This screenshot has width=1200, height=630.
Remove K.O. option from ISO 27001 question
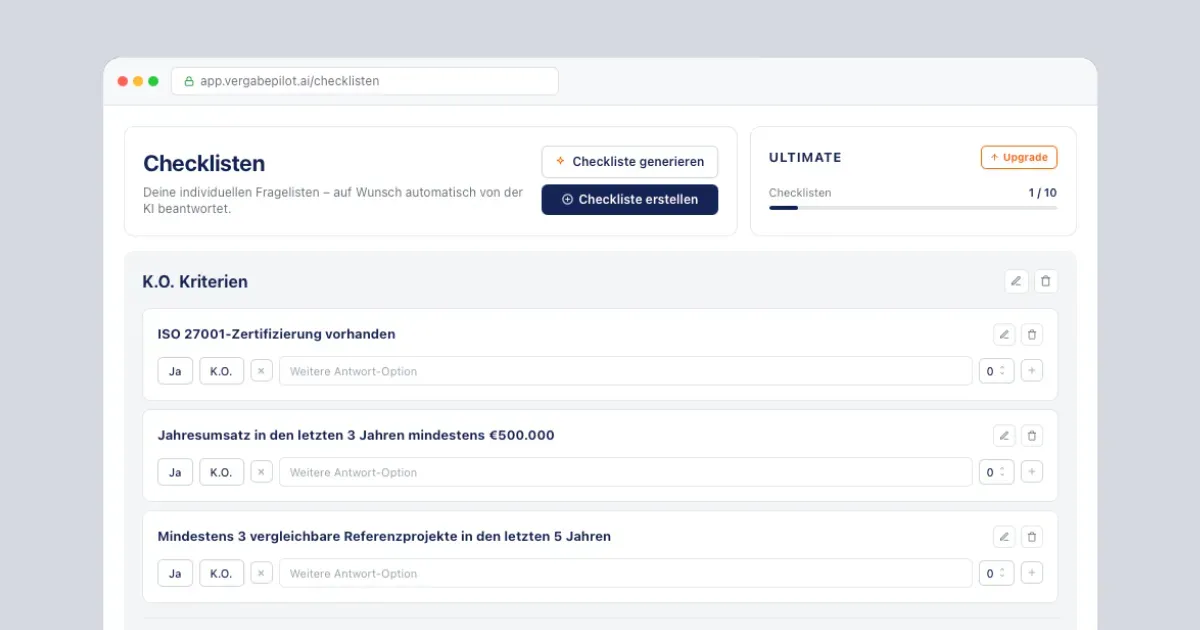[x=261, y=371]
